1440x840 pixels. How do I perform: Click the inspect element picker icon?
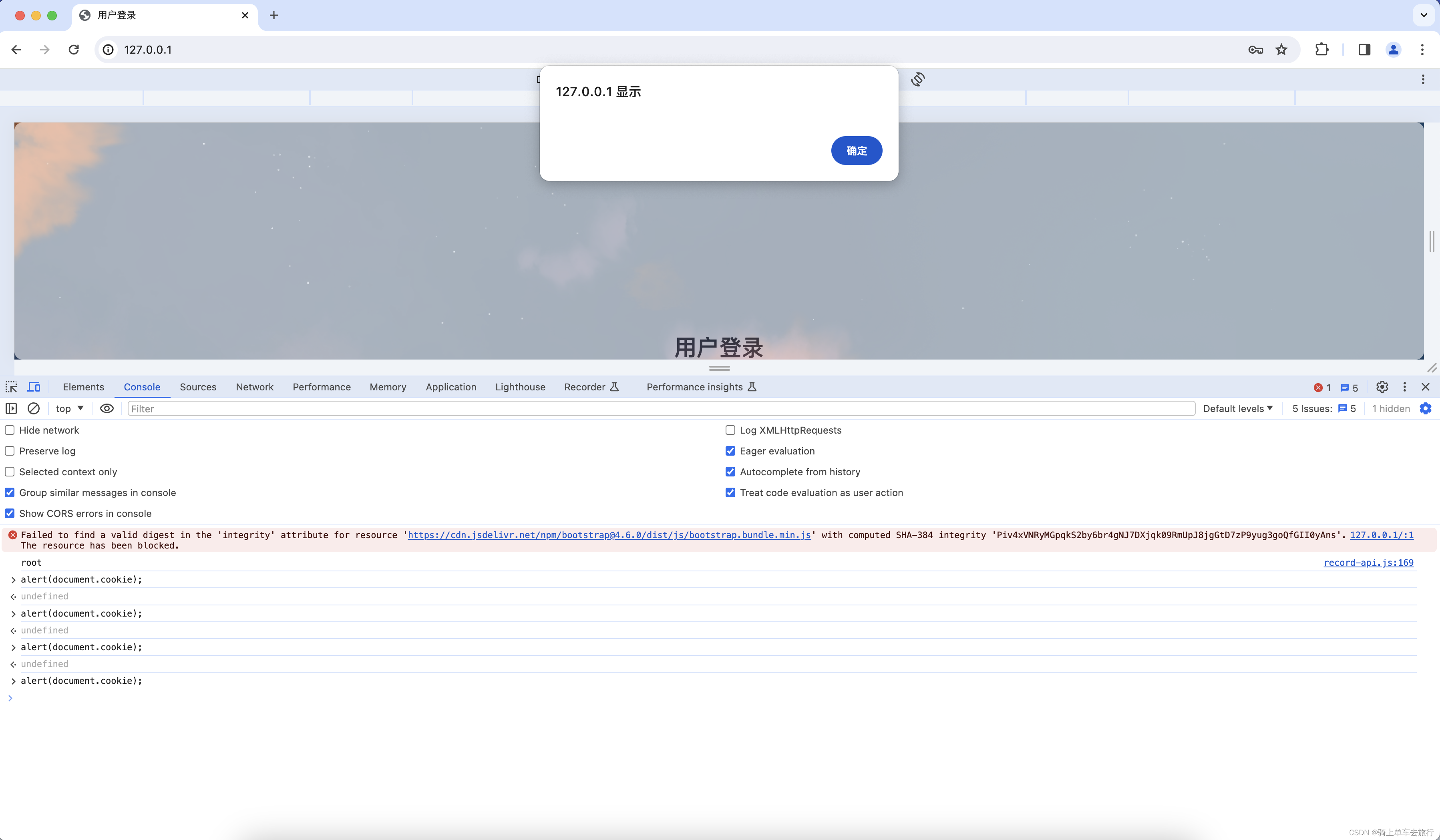click(11, 387)
